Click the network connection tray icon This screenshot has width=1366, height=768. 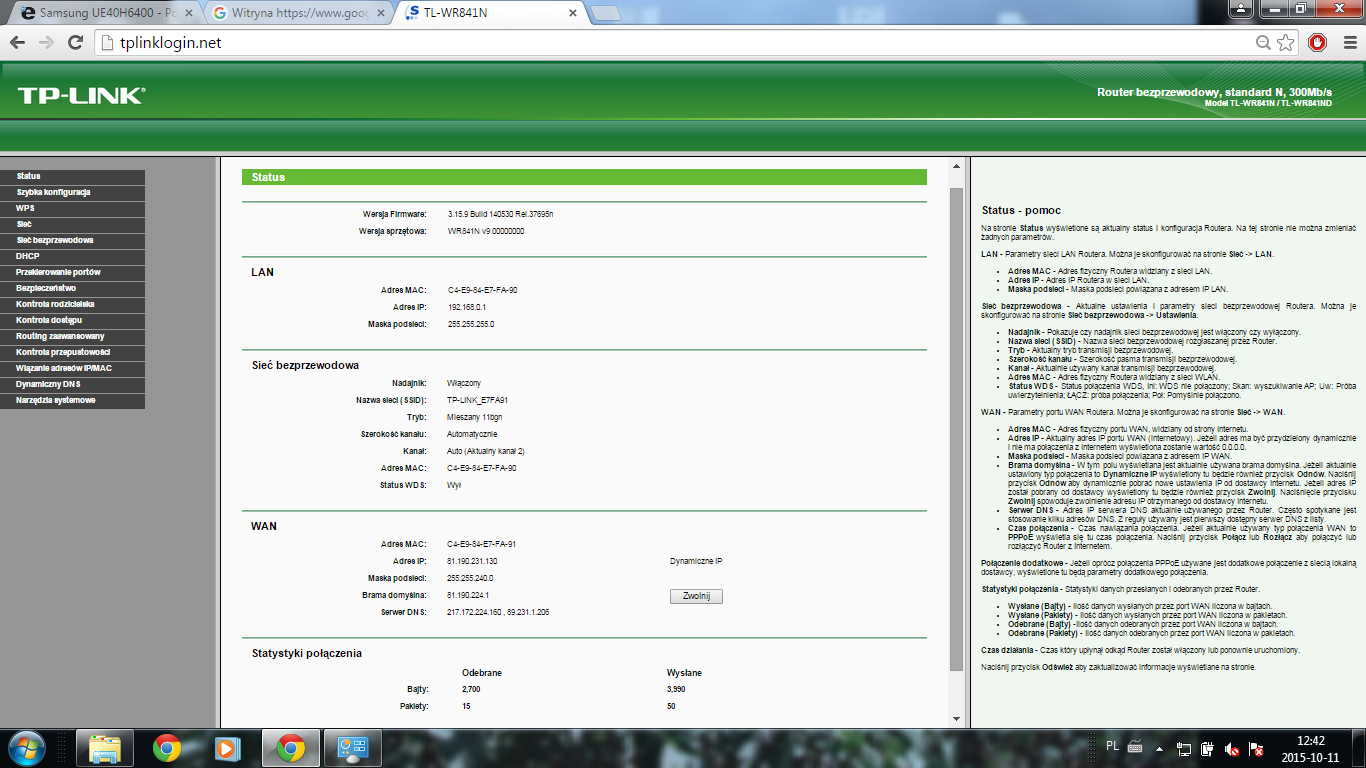pyautogui.click(x=1184, y=748)
